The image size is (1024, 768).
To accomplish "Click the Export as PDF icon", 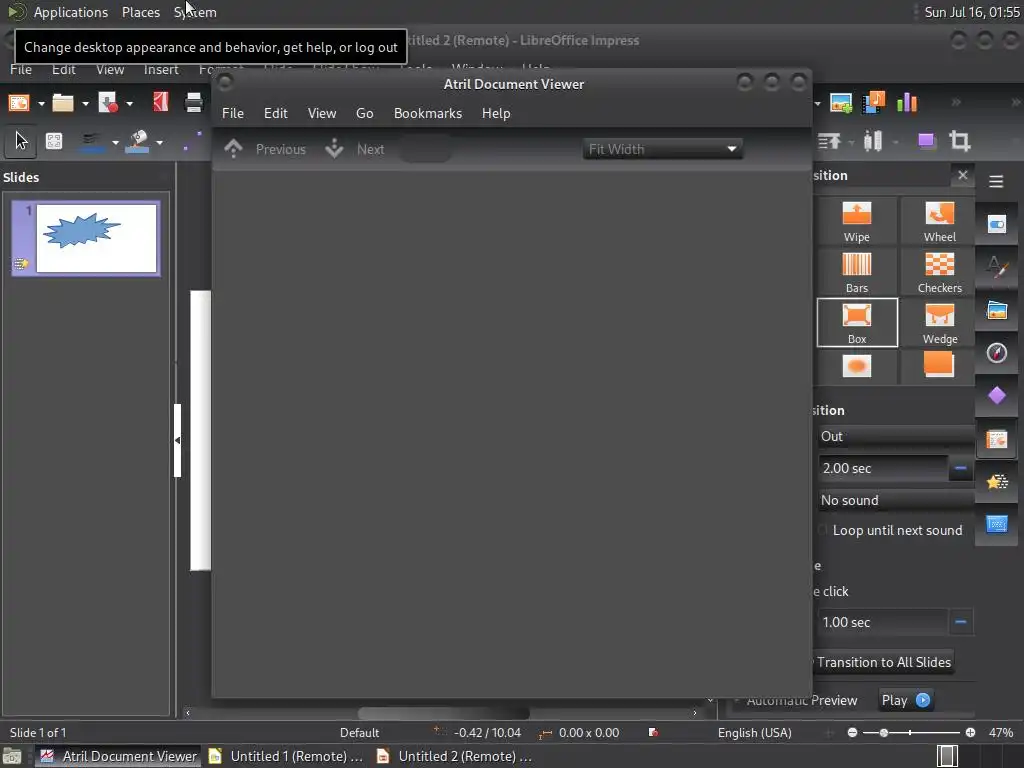I will point(161,103).
